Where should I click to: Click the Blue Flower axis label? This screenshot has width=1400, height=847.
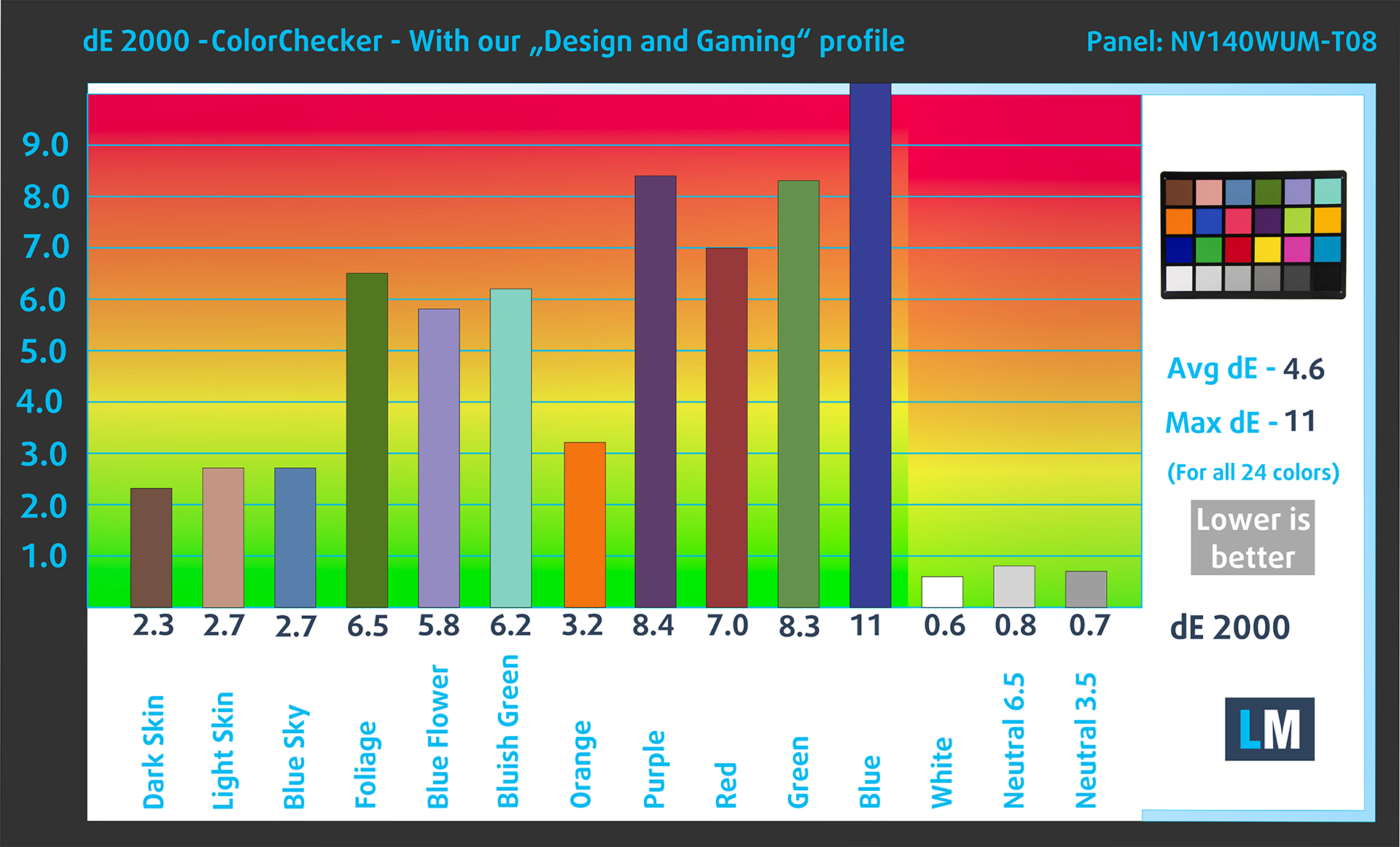438,736
